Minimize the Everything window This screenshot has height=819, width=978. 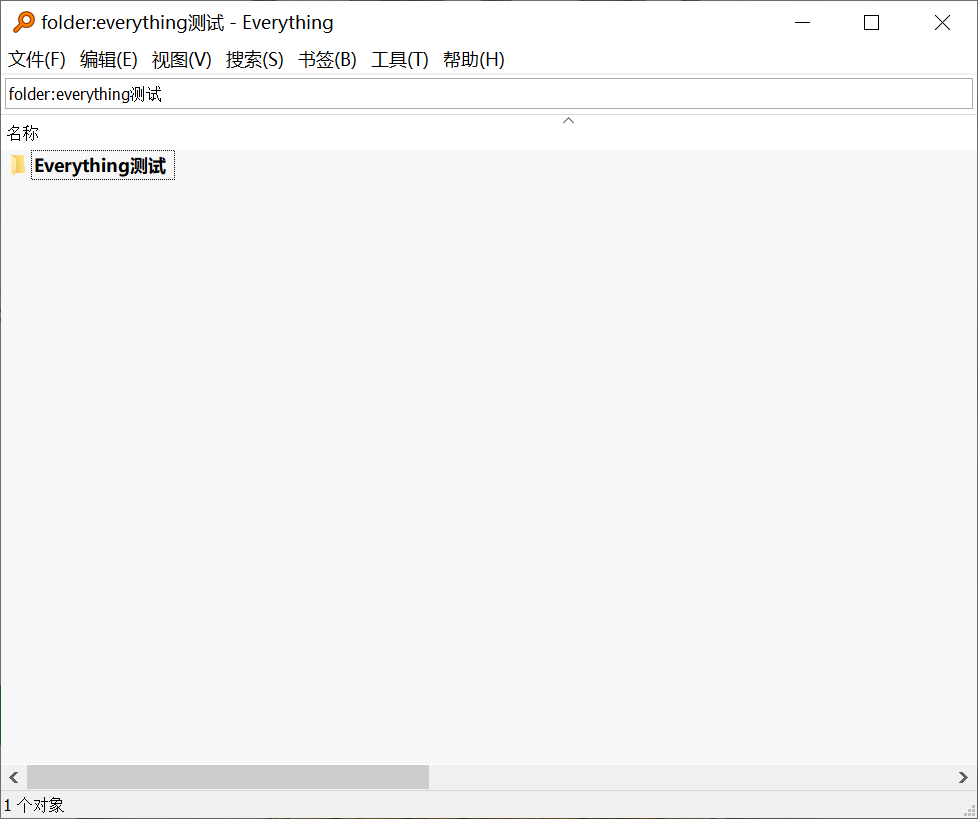(802, 23)
